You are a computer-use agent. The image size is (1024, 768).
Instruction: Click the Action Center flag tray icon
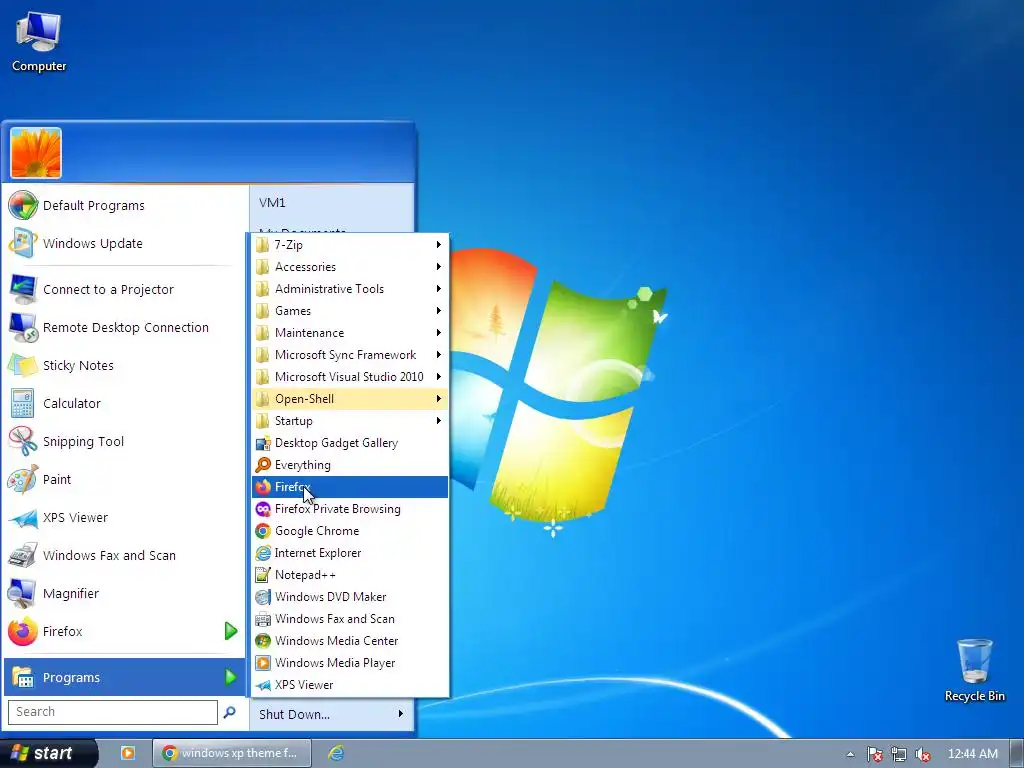(874, 754)
